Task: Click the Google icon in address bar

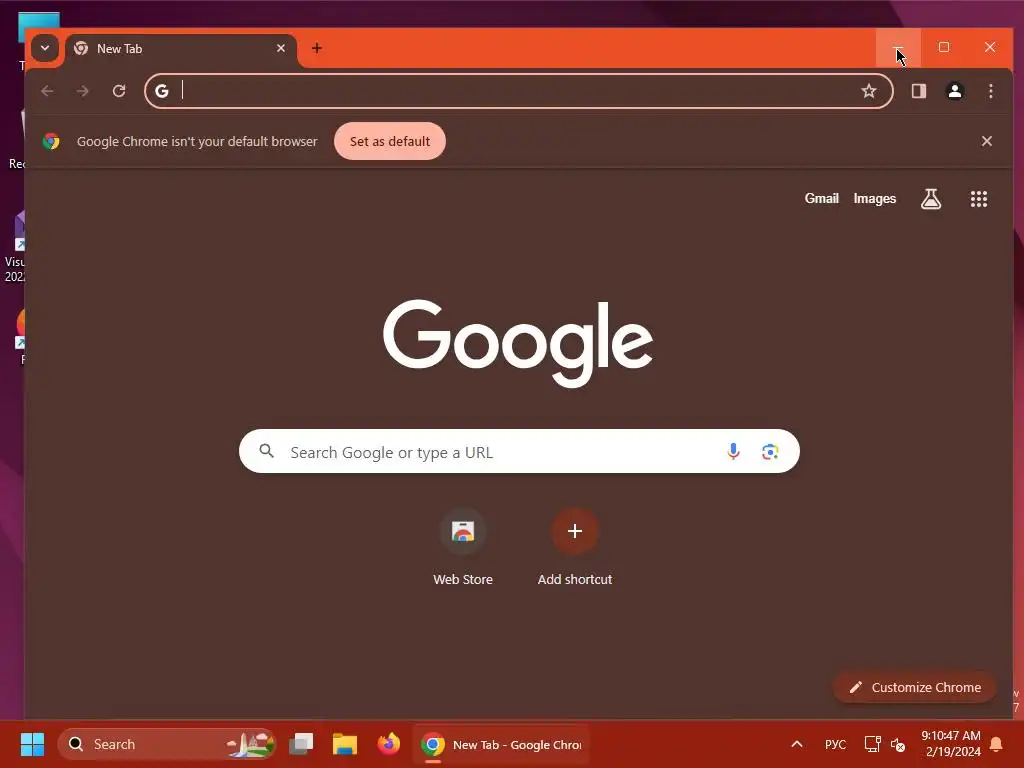Action: (162, 91)
